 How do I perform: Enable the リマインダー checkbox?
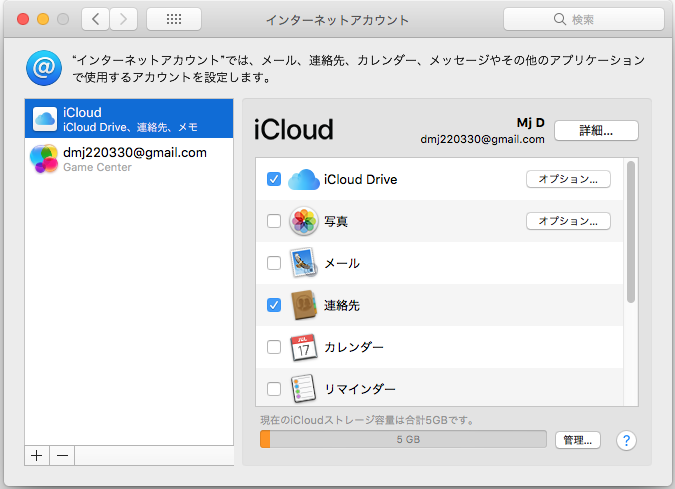(274, 389)
